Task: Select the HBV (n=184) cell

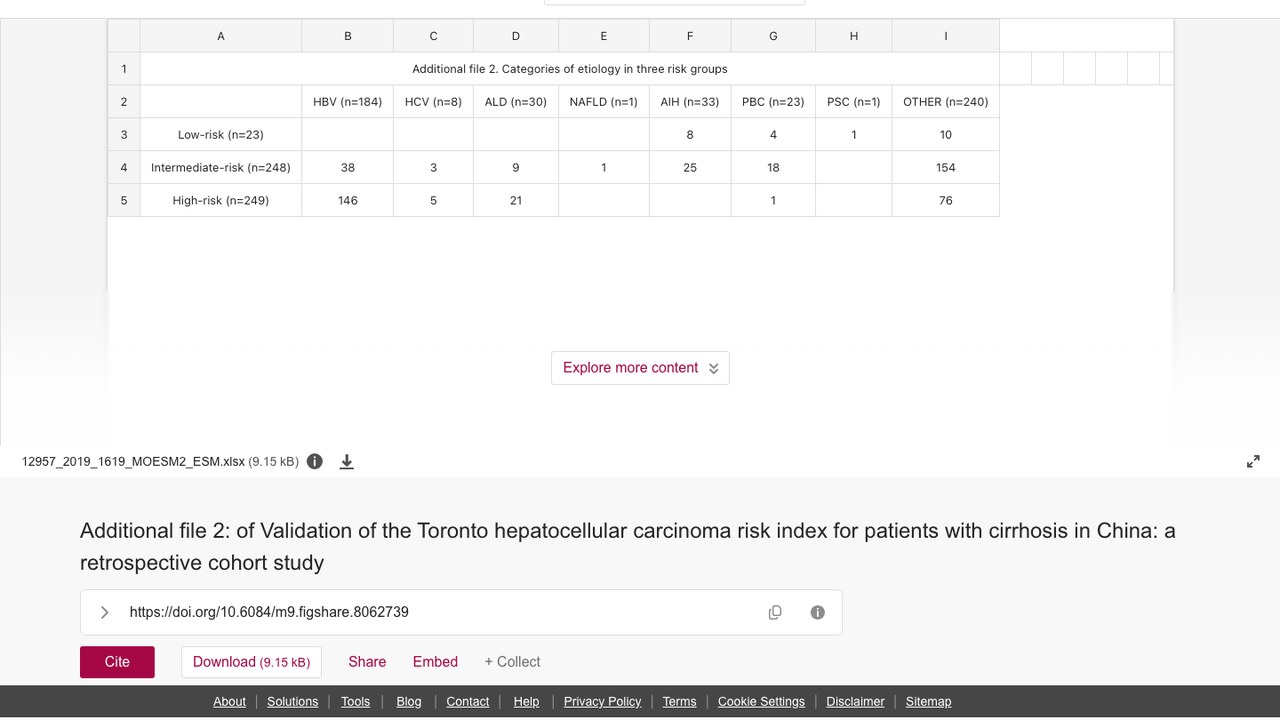Action: point(348,102)
